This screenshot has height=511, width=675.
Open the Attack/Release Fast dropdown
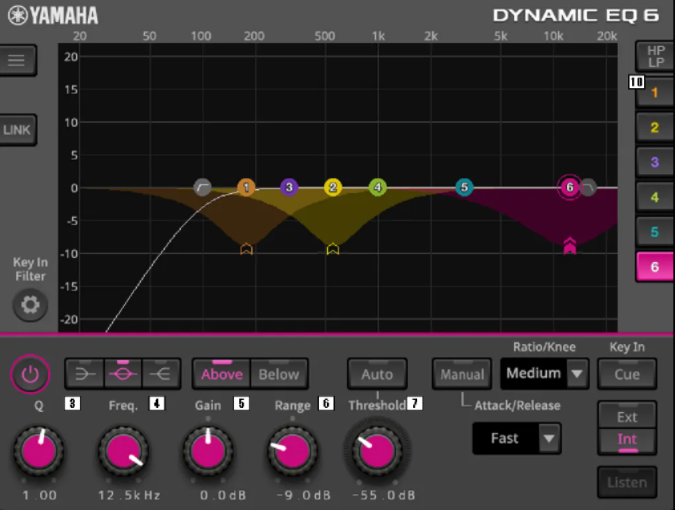click(516, 438)
